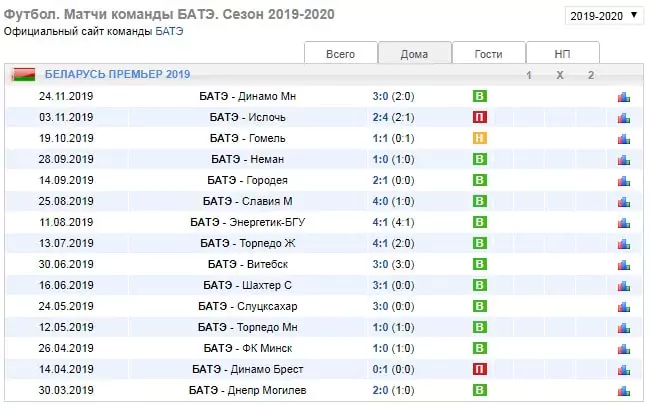Open the БАТЭ official site link
The height and width of the screenshot is (408, 650).
(x=169, y=32)
